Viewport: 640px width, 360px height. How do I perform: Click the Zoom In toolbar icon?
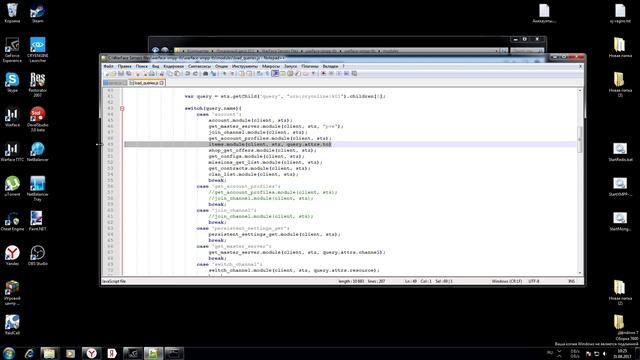pos(224,74)
